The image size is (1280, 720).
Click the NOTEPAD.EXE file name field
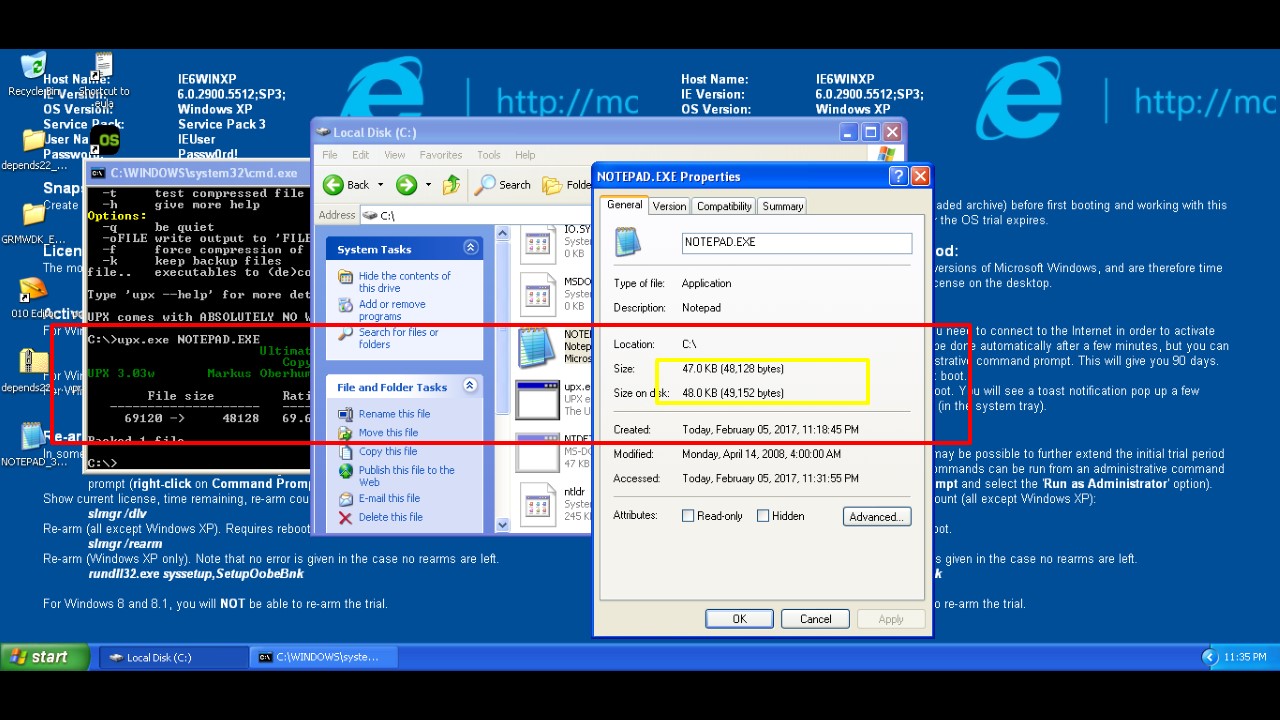click(797, 243)
